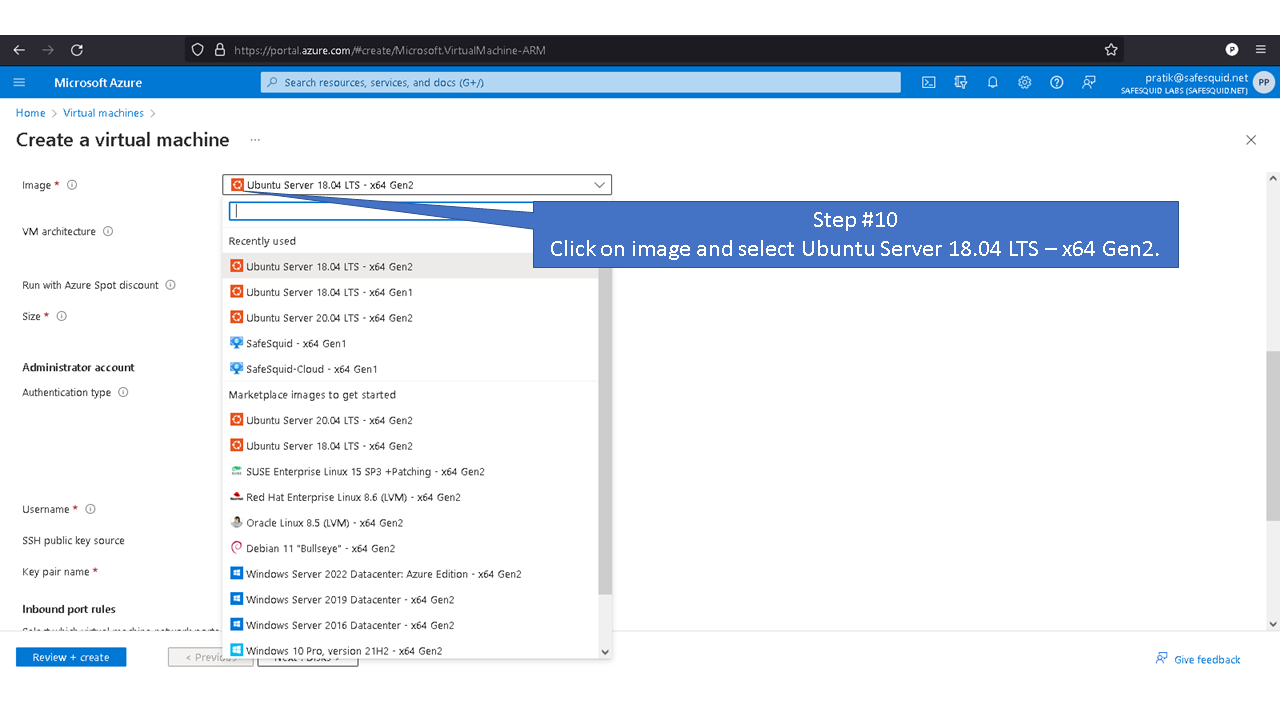Bookmark this page with the star icon
The height and width of the screenshot is (720, 1280).
pos(1111,50)
